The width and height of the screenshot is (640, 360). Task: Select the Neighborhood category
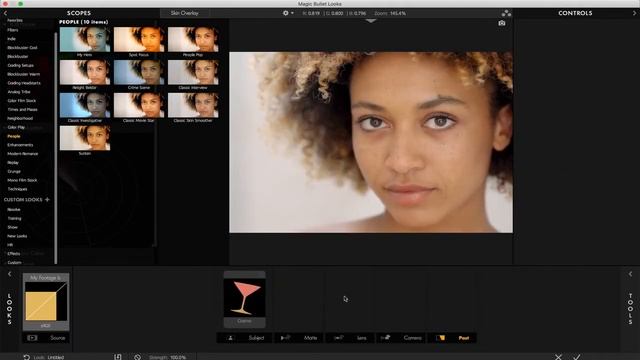coord(20,118)
